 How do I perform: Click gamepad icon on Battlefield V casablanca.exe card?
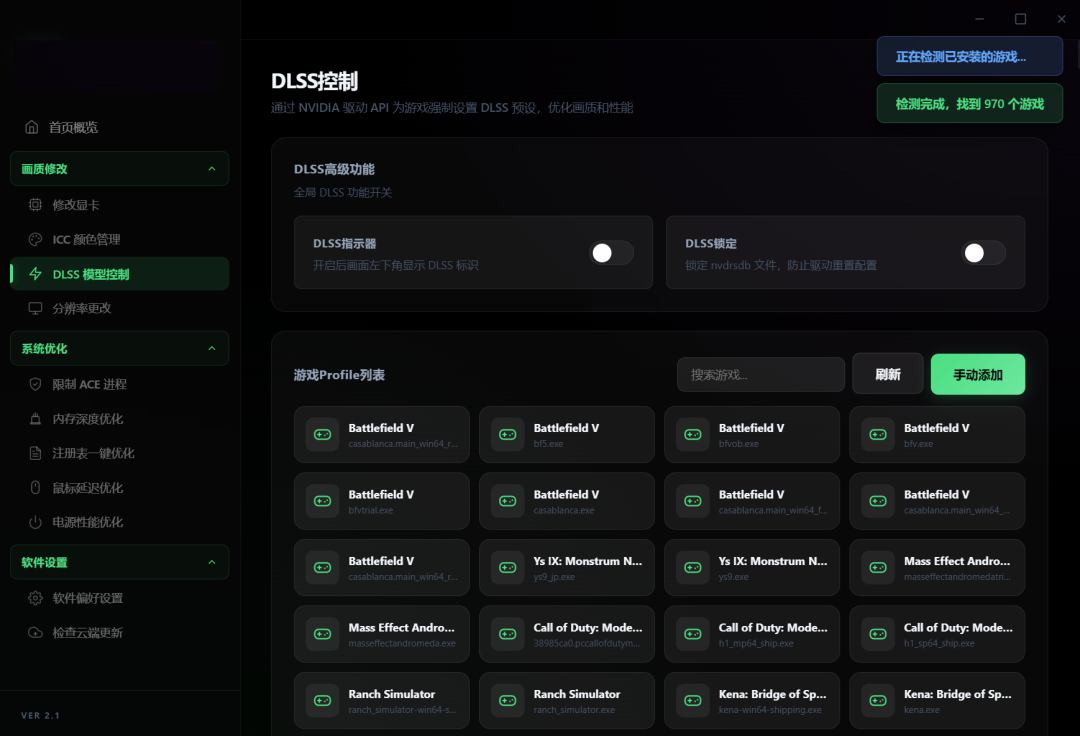(x=508, y=501)
